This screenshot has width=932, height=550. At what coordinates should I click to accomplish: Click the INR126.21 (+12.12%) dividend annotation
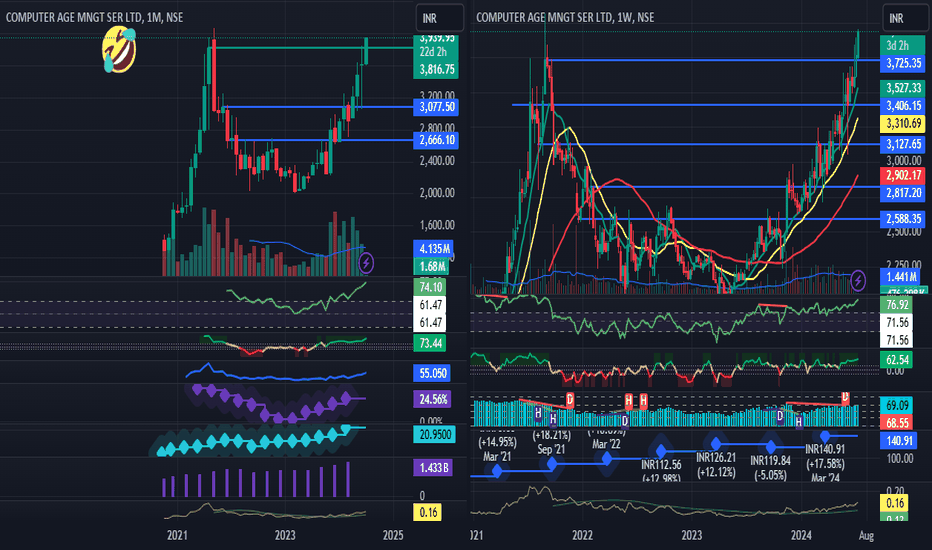(x=716, y=465)
